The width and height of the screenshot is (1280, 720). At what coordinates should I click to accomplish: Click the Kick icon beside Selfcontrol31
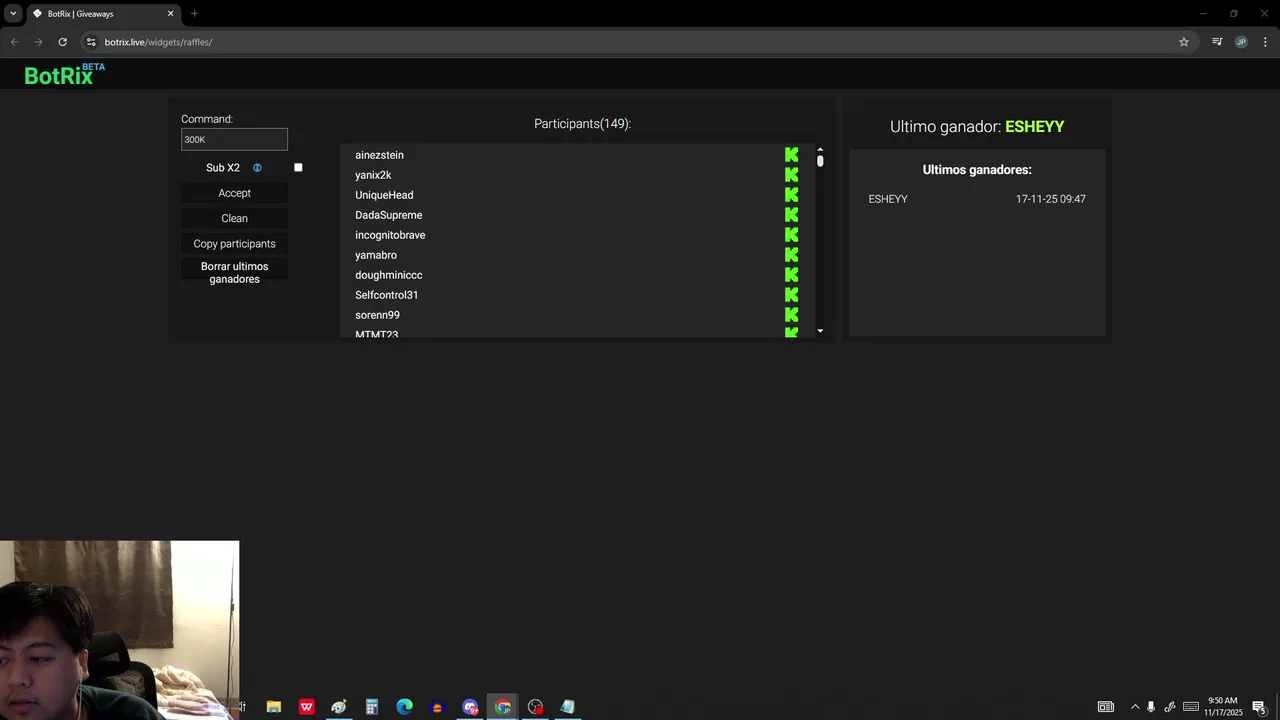[x=791, y=295]
